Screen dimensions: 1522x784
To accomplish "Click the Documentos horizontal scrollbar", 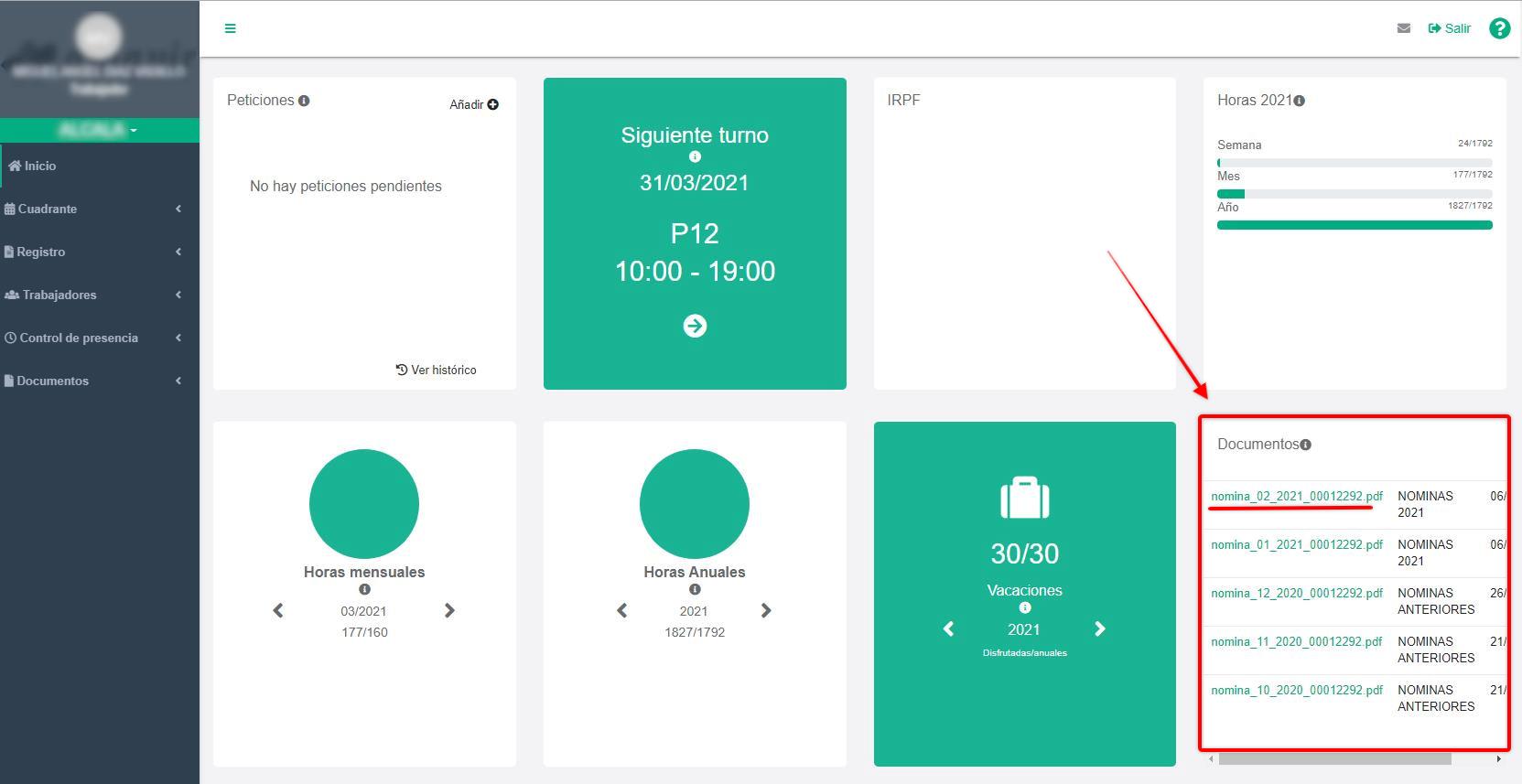I will [x=1334, y=758].
